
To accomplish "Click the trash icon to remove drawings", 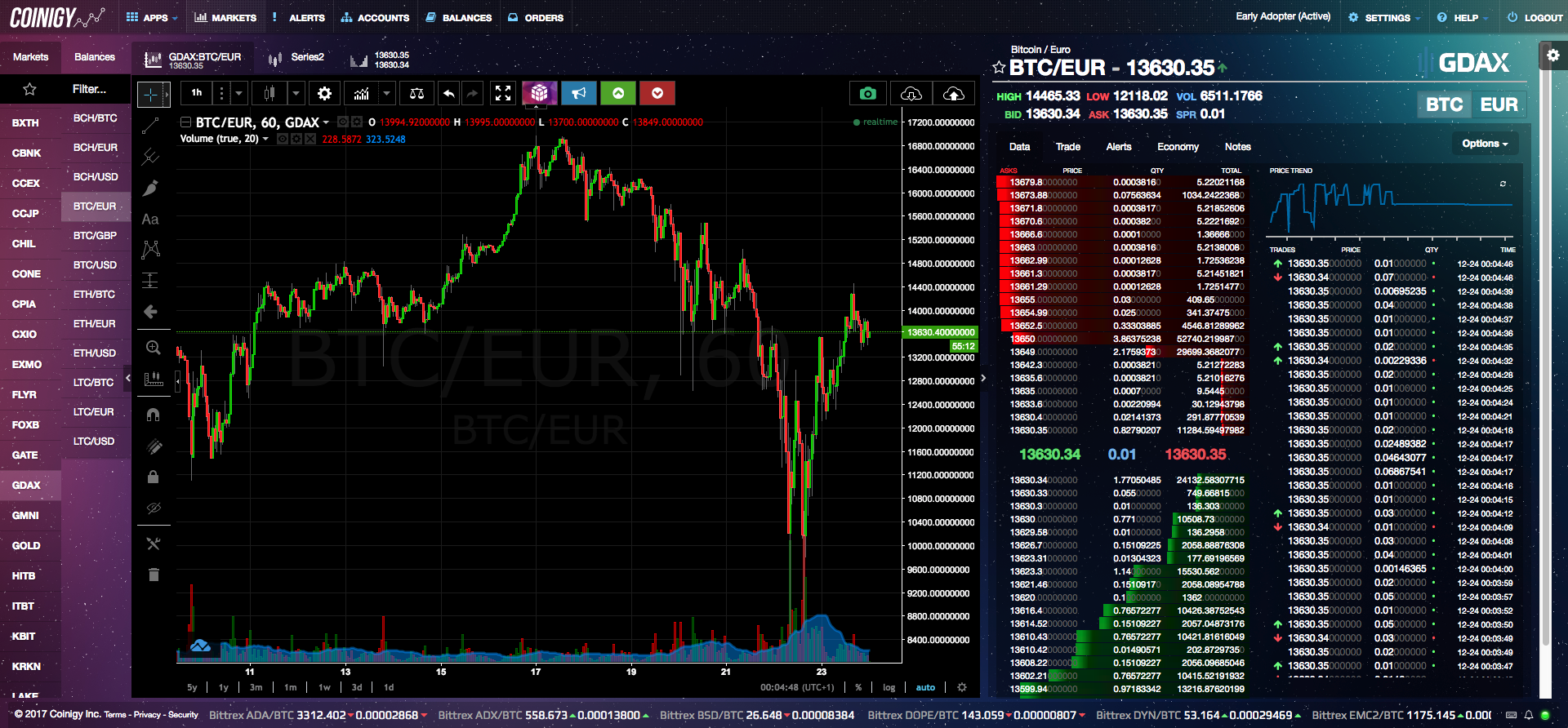I will [x=153, y=575].
